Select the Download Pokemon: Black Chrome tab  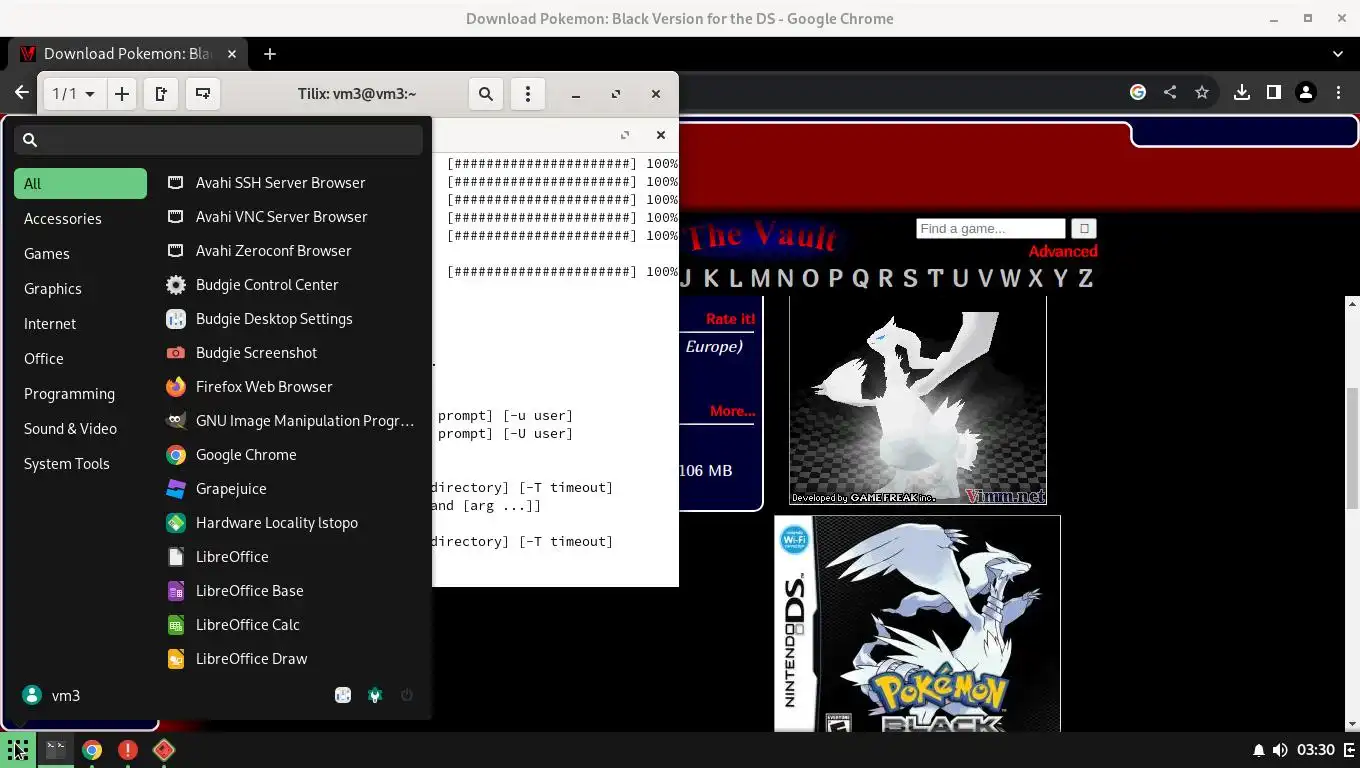click(127, 54)
